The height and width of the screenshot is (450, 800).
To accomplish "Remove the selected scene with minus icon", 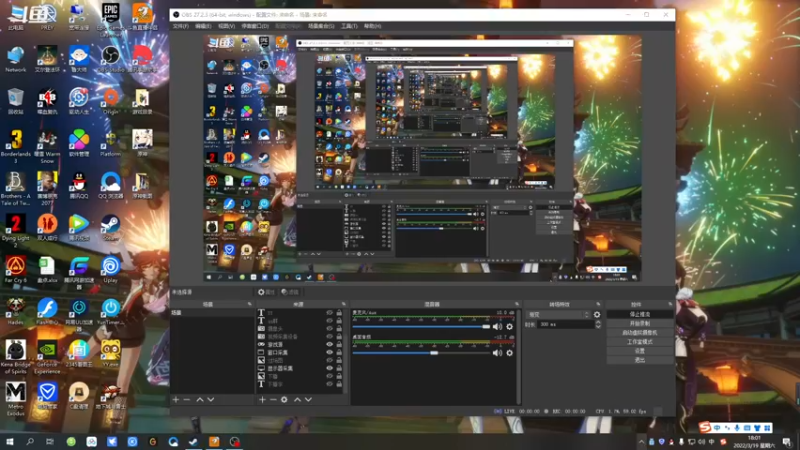I will click(187, 399).
